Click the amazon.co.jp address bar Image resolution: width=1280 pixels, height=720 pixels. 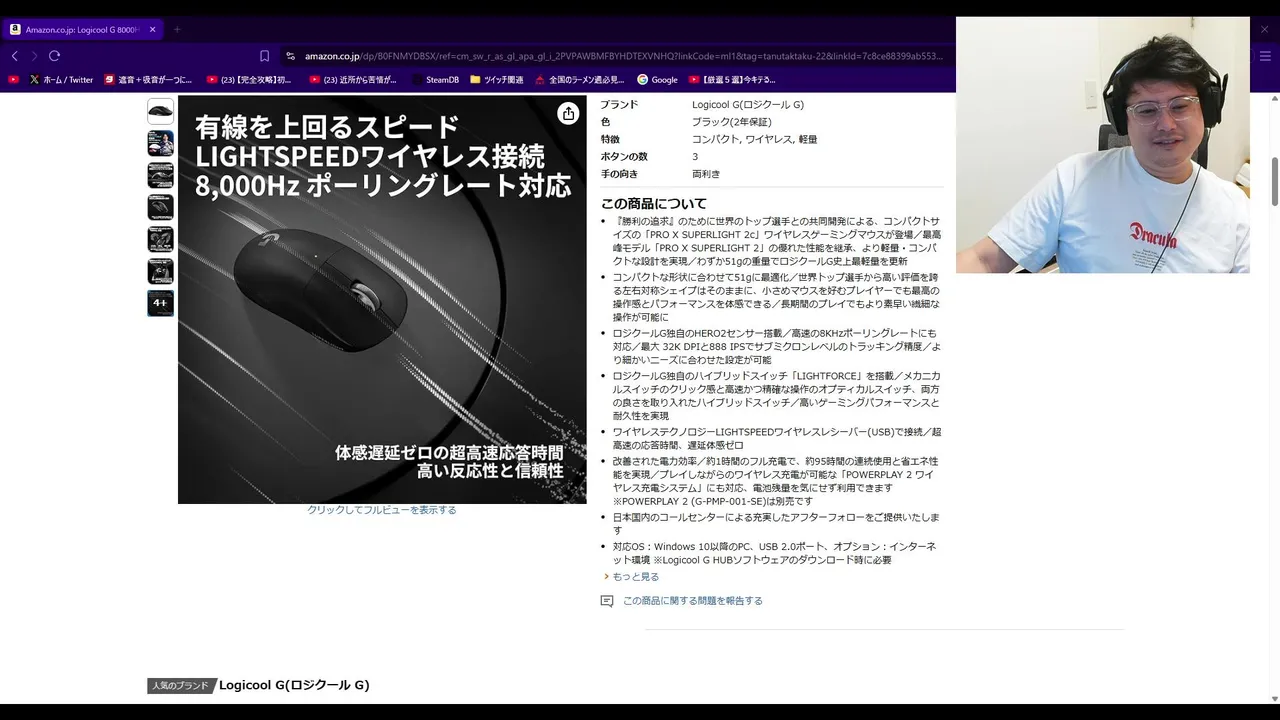(x=622, y=56)
